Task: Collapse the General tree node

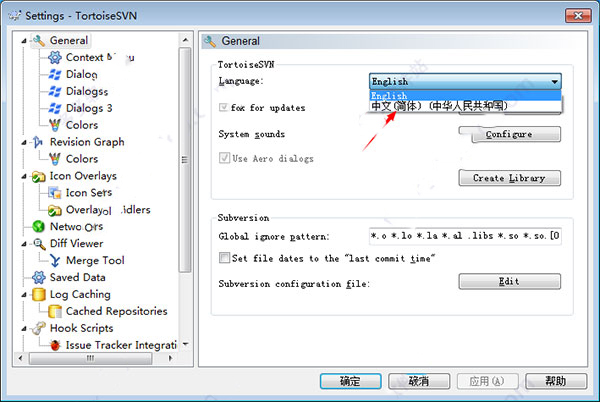Action: [x=24, y=41]
